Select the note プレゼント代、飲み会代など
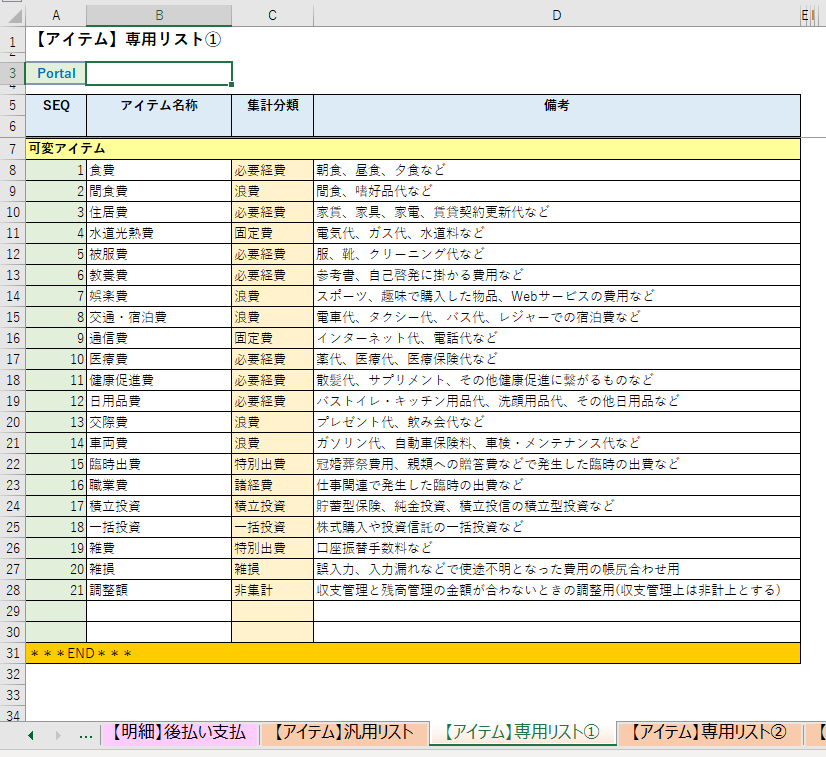The width and height of the screenshot is (826, 757). [x=557, y=422]
